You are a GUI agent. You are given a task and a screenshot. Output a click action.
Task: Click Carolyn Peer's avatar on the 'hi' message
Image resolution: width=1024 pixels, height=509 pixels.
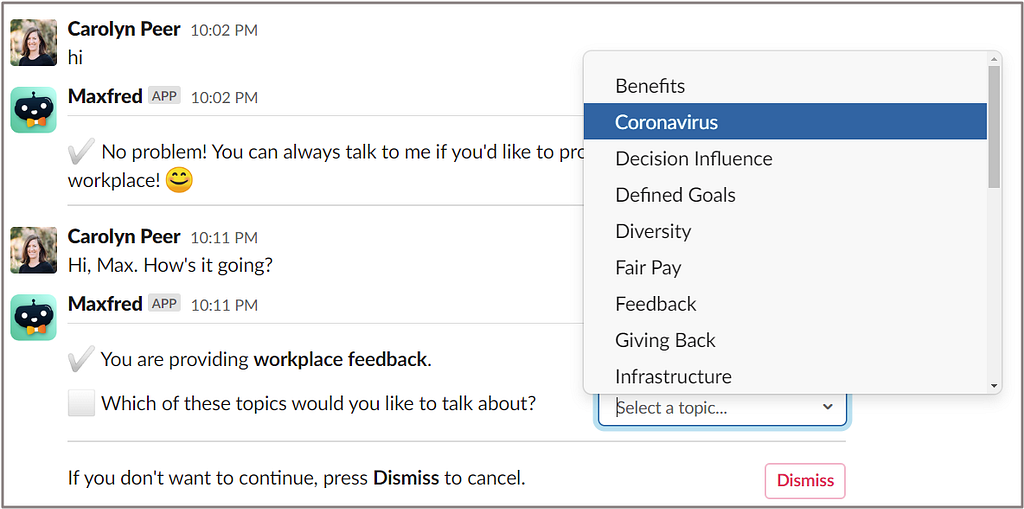(x=33, y=42)
